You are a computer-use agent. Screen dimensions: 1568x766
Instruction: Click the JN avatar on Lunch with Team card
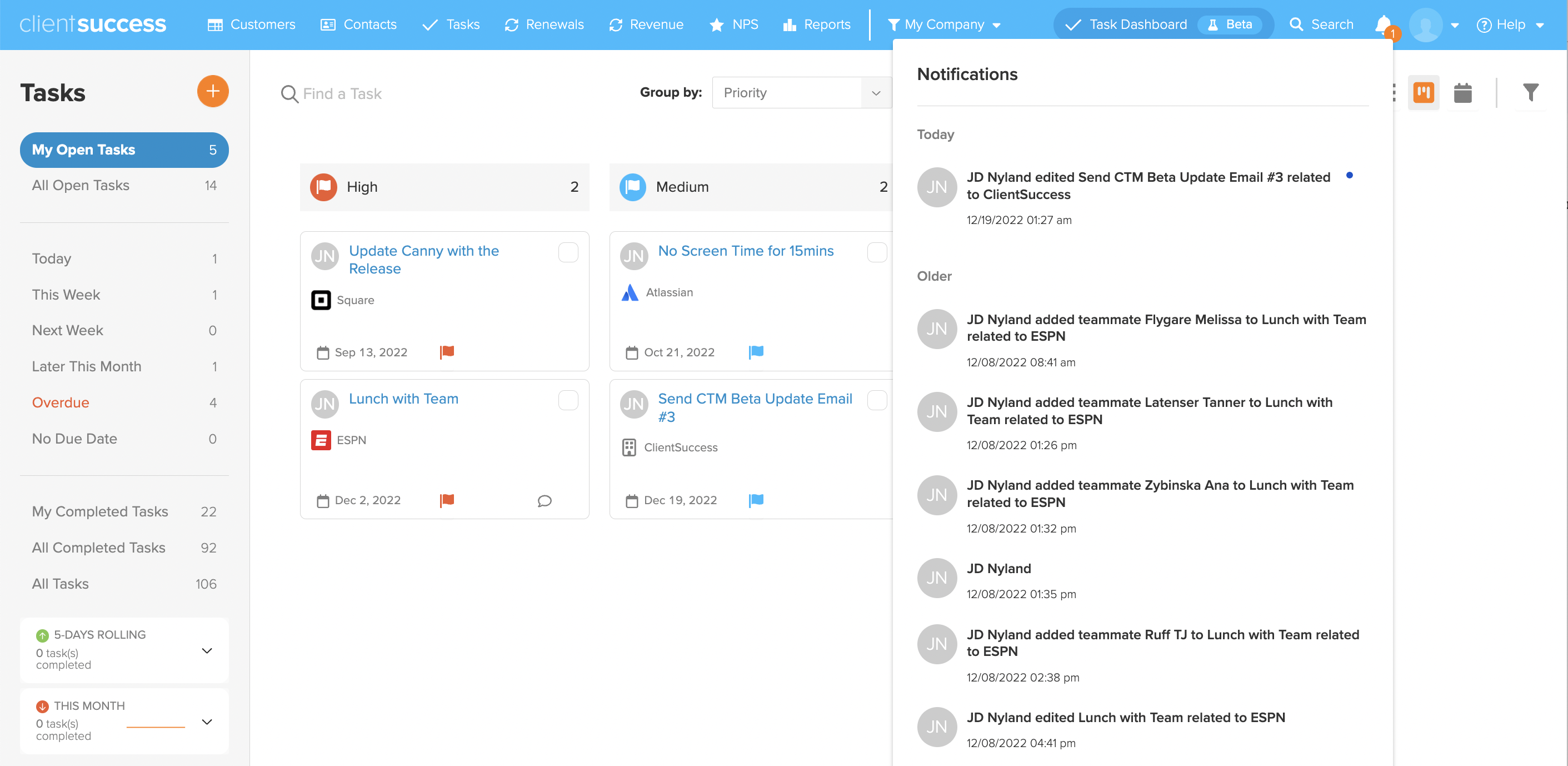tap(324, 404)
